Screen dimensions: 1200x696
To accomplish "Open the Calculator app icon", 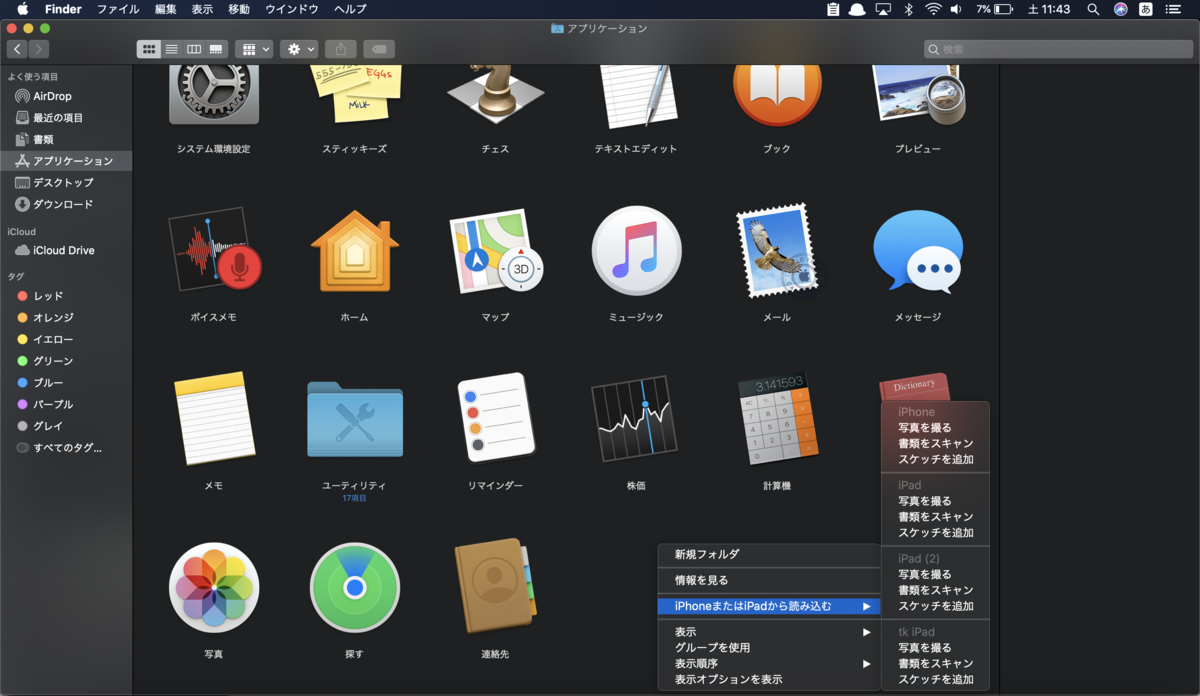I will tap(777, 418).
